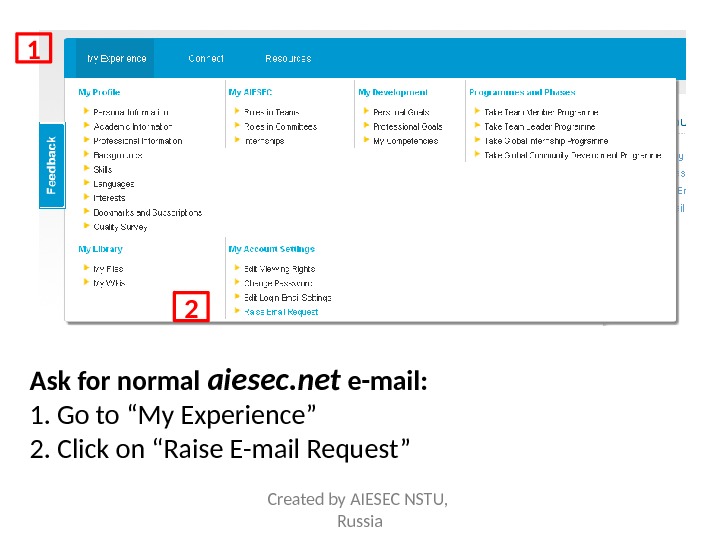Open the My Experience menu tab
This screenshot has width=720, height=540.
pyautogui.click(x=116, y=58)
